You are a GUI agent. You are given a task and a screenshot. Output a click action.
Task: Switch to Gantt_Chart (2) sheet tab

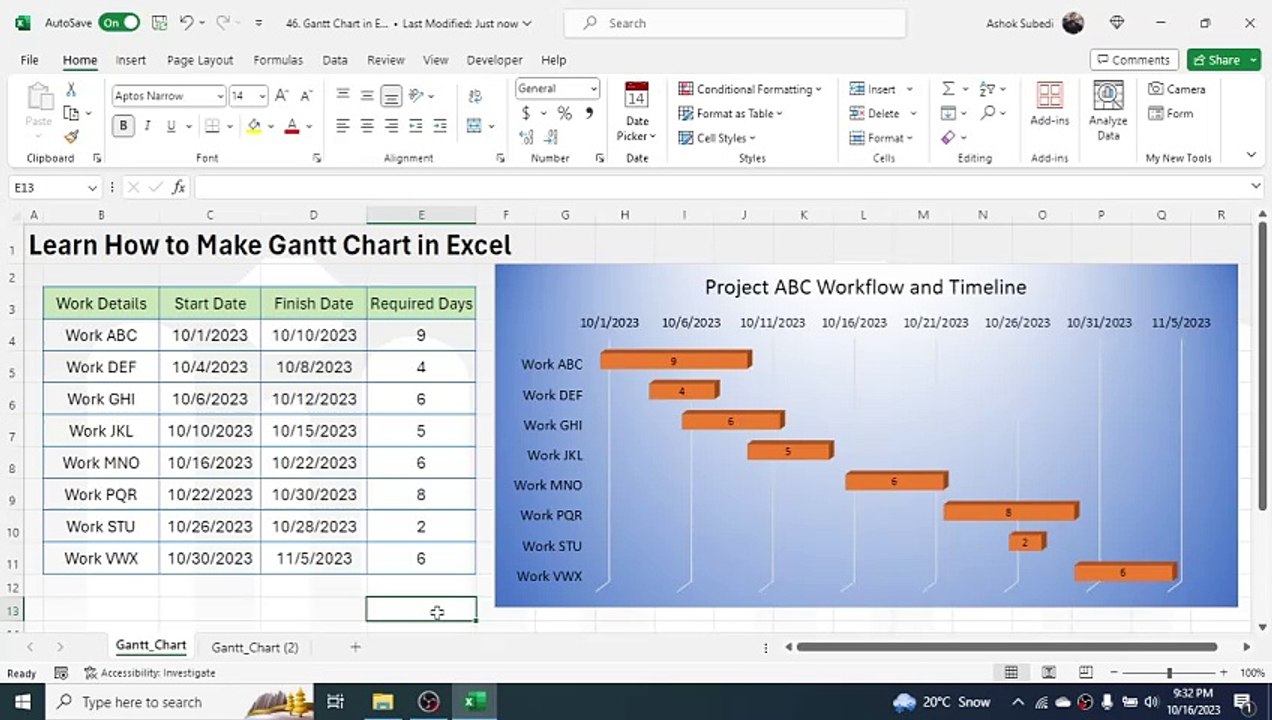pyautogui.click(x=255, y=647)
